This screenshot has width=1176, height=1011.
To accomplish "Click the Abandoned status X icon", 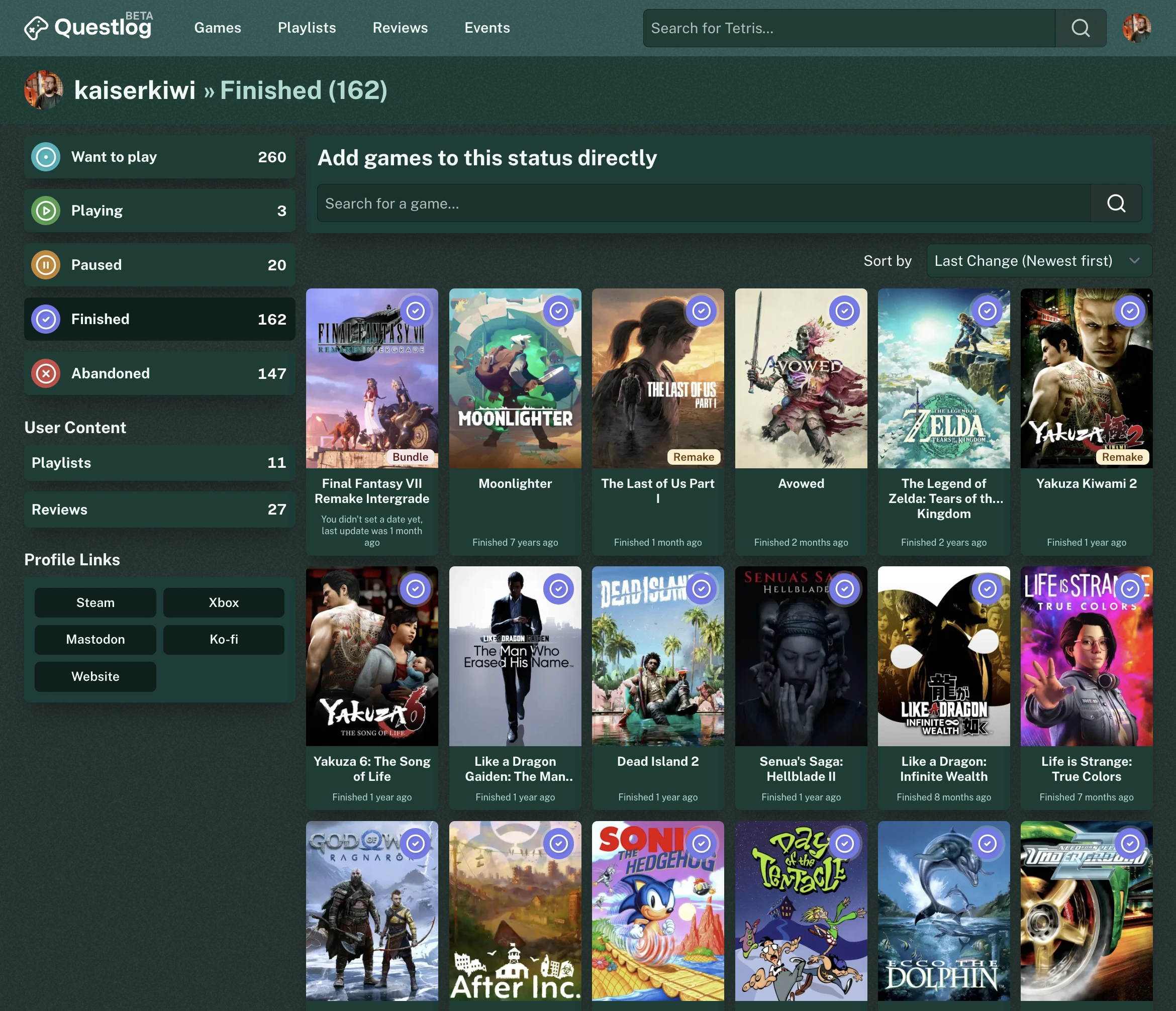I will 46,373.
